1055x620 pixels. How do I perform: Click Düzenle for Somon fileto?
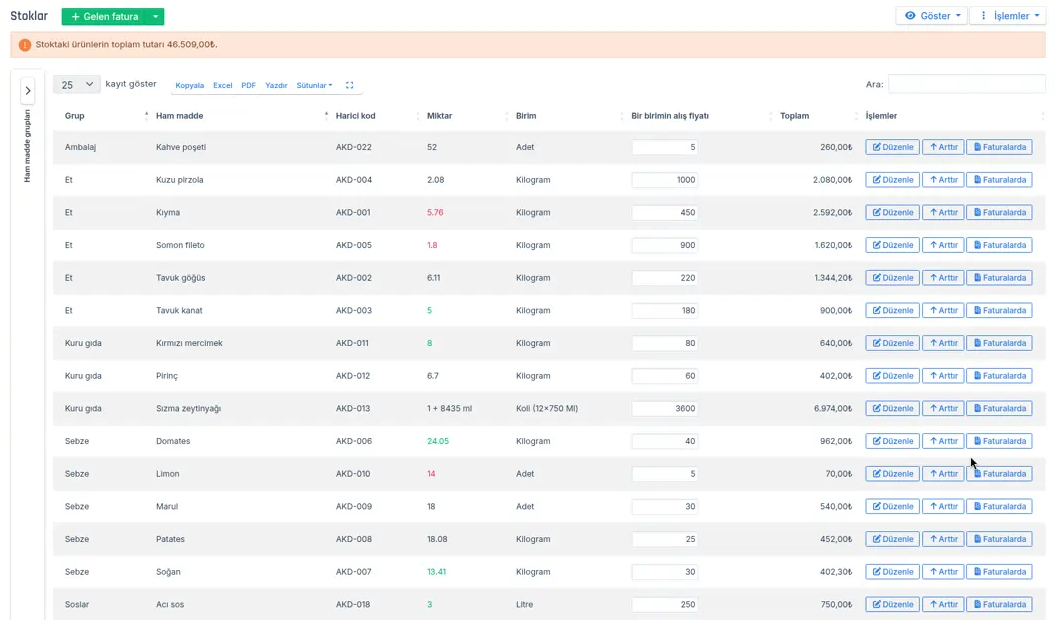pyautogui.click(x=892, y=245)
